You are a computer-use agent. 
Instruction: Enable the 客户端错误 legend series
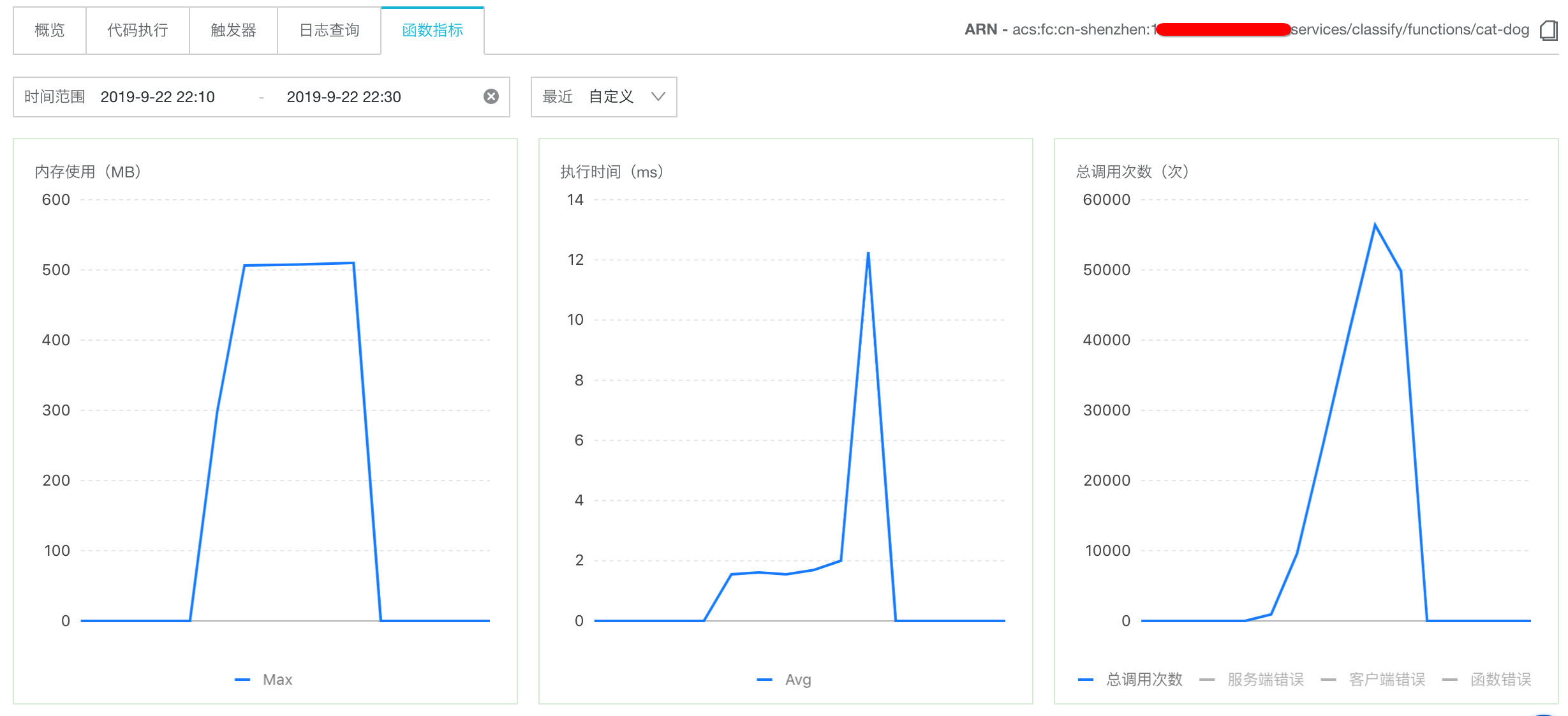click(1386, 680)
